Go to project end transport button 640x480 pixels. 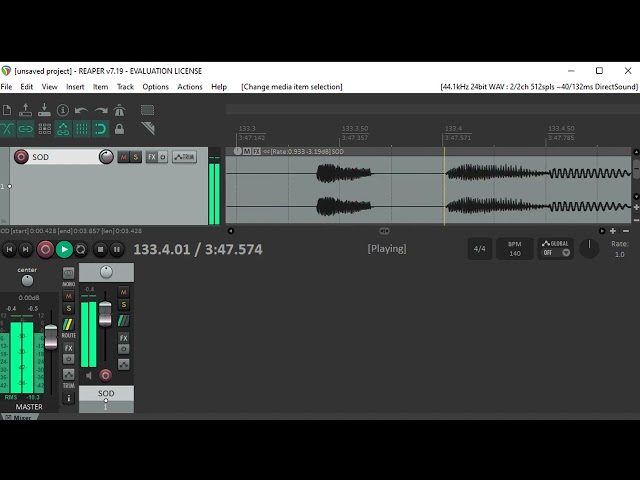tap(25, 249)
